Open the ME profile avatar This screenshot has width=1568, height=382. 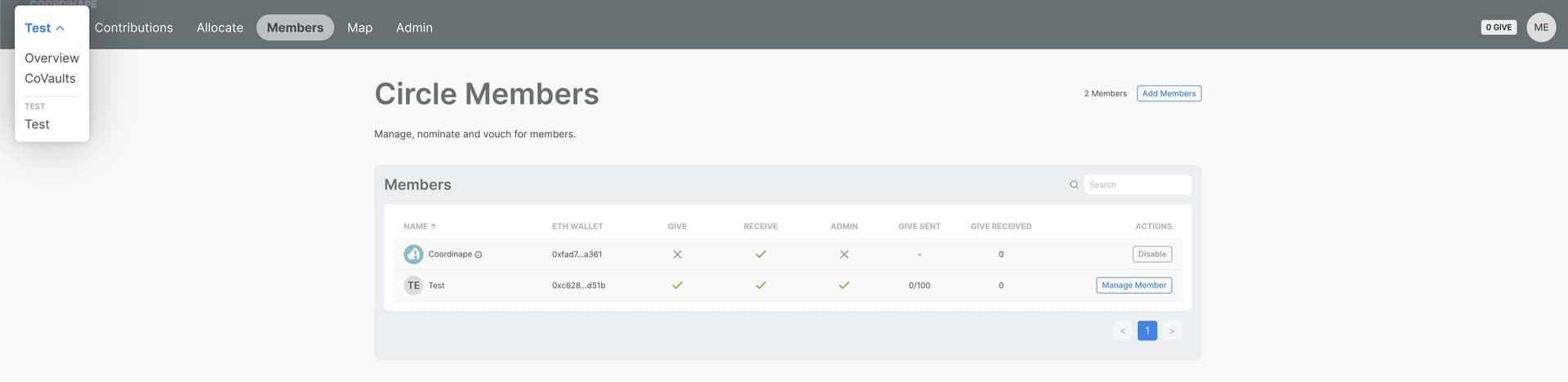1541,27
